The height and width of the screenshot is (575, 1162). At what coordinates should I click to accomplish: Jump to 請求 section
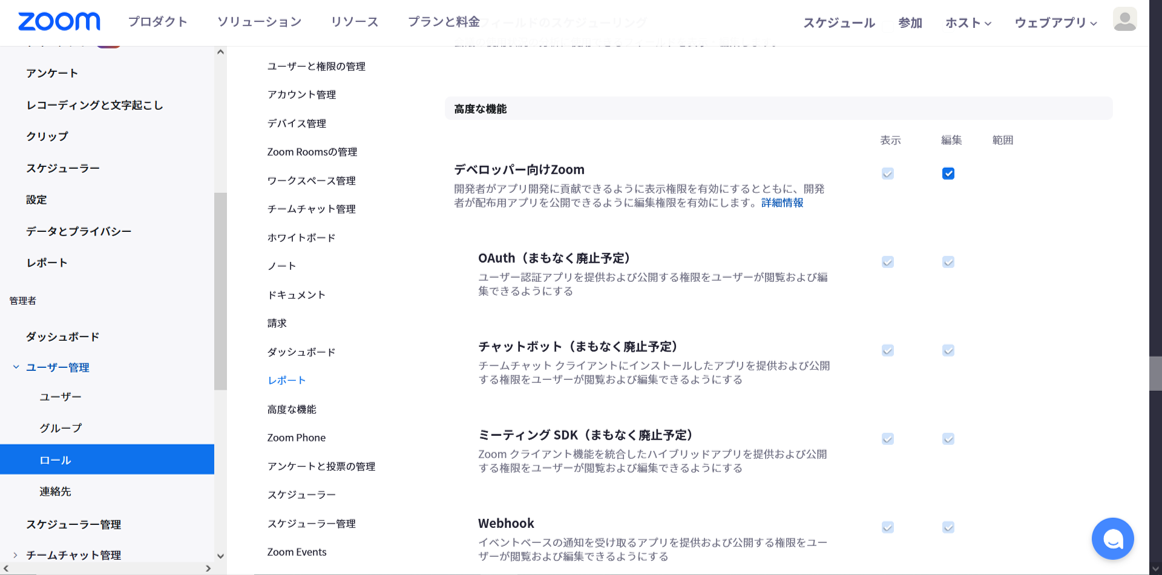coord(277,323)
